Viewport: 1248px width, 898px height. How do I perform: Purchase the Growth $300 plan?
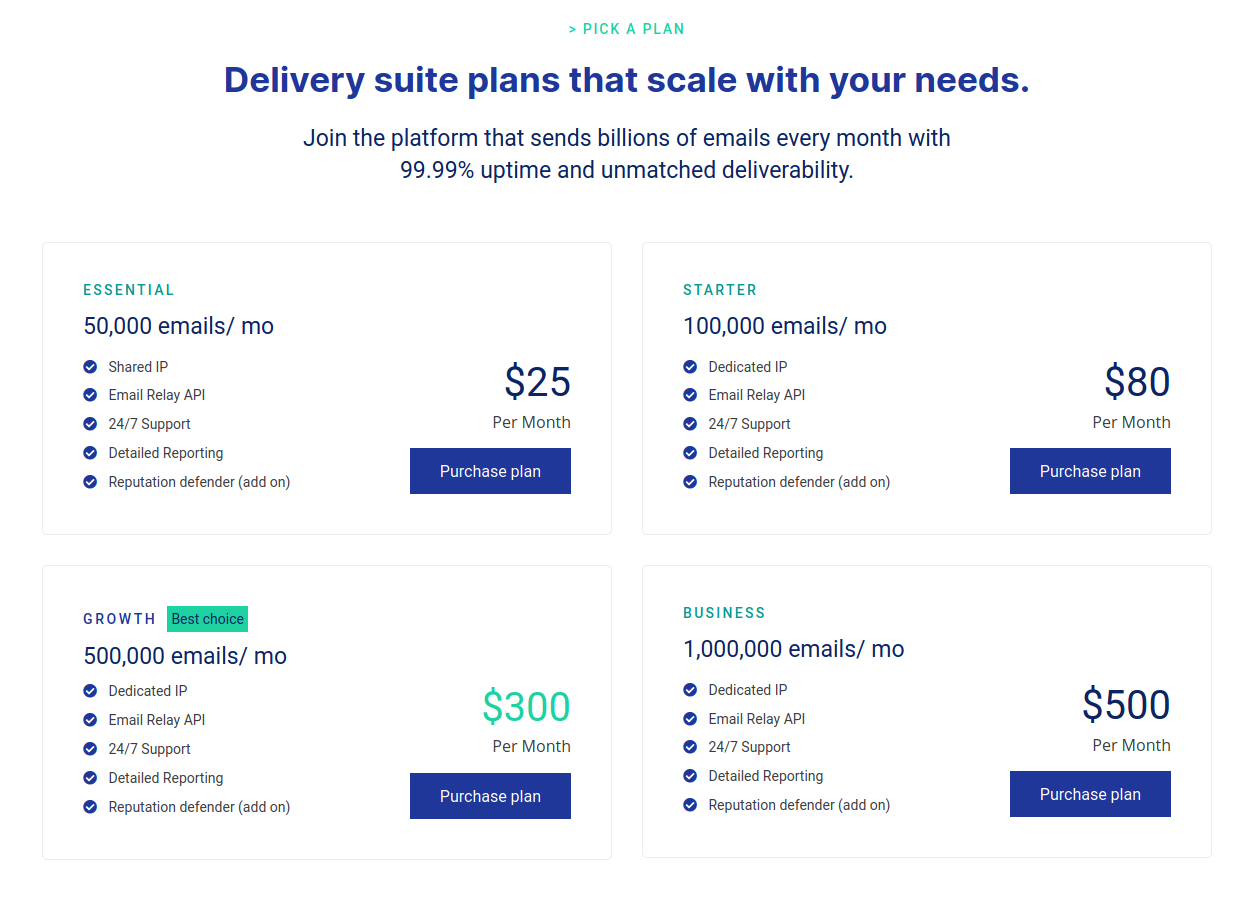tap(490, 796)
